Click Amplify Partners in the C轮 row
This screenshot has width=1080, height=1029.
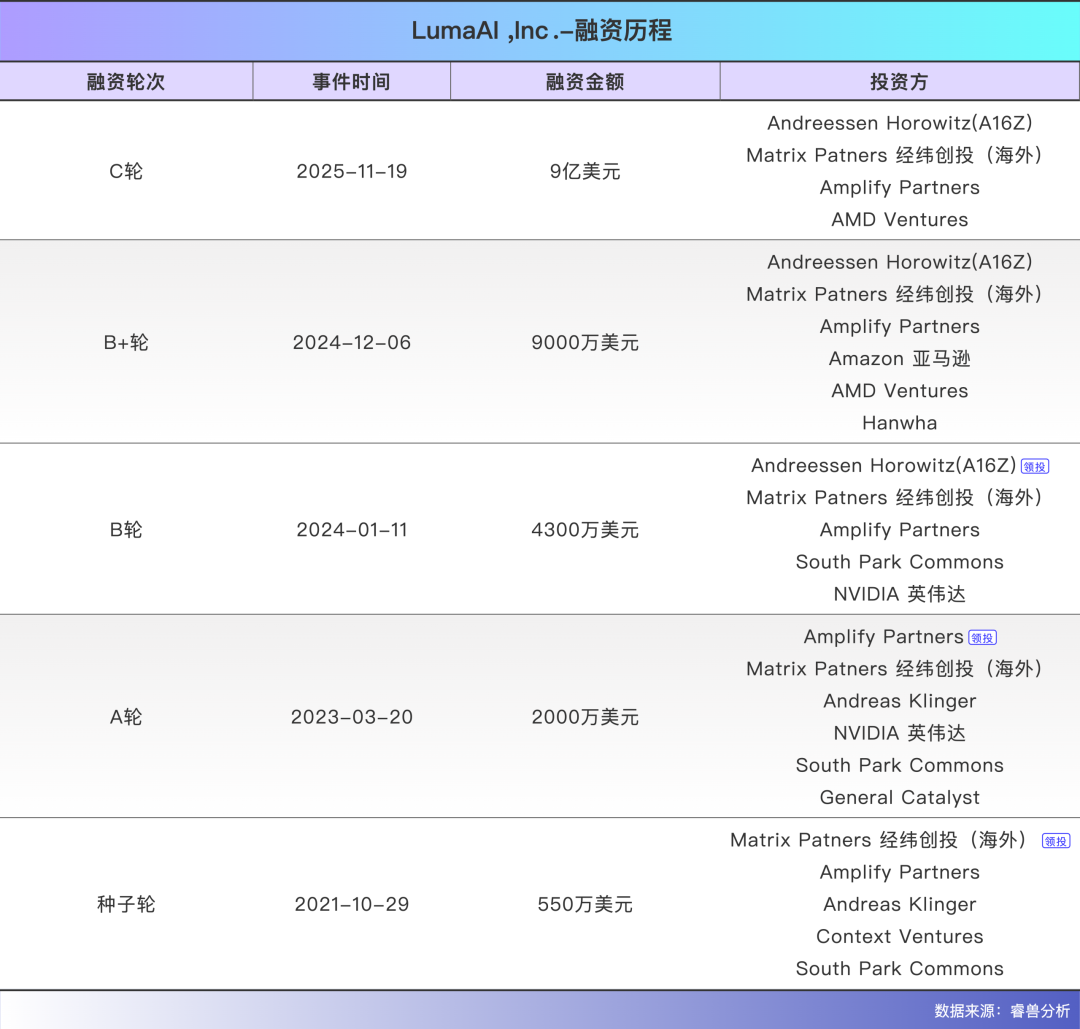[900, 187]
